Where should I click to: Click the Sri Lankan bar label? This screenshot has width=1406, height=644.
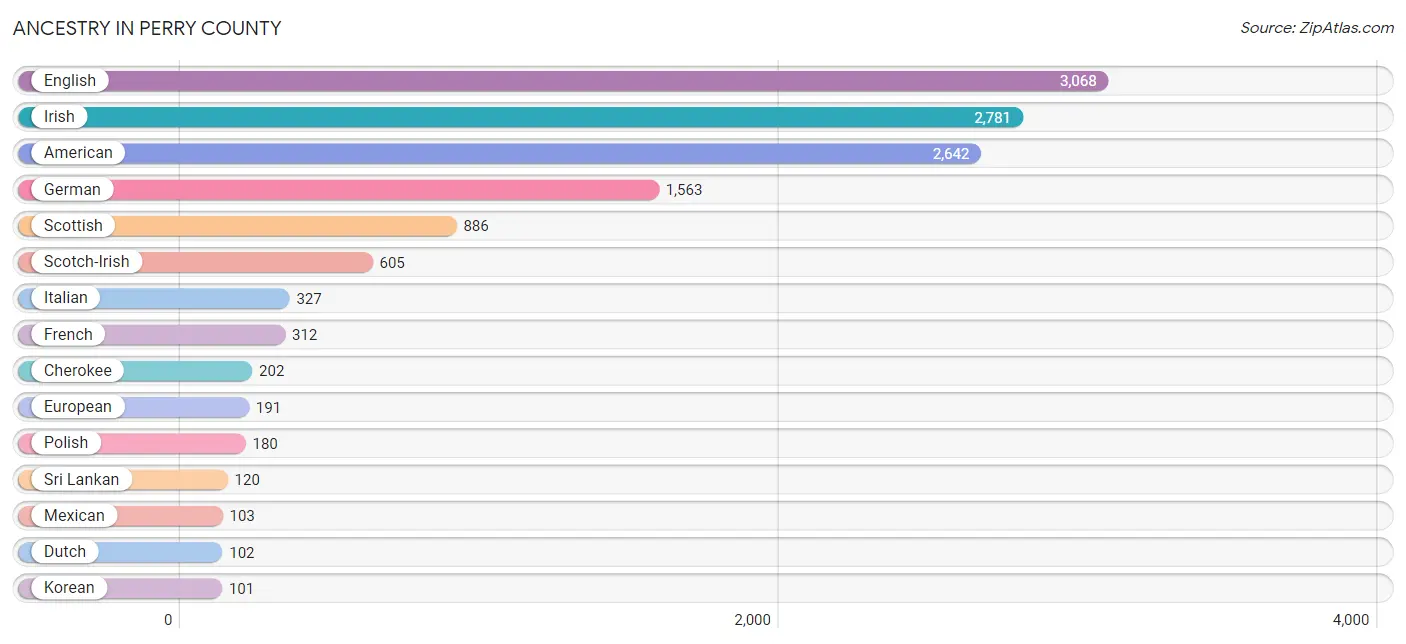[81, 479]
